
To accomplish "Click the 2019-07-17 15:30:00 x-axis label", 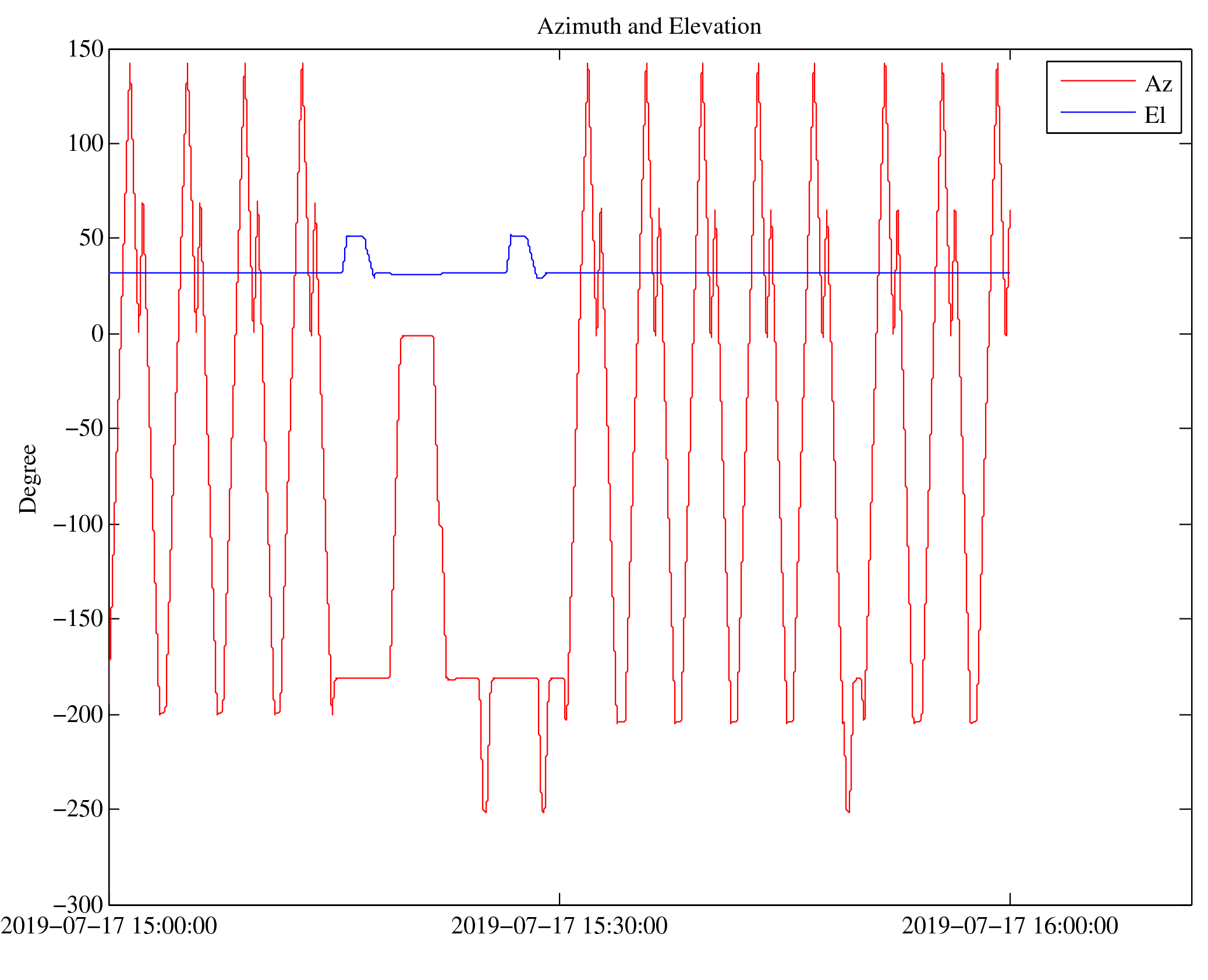I will pos(559,926).
